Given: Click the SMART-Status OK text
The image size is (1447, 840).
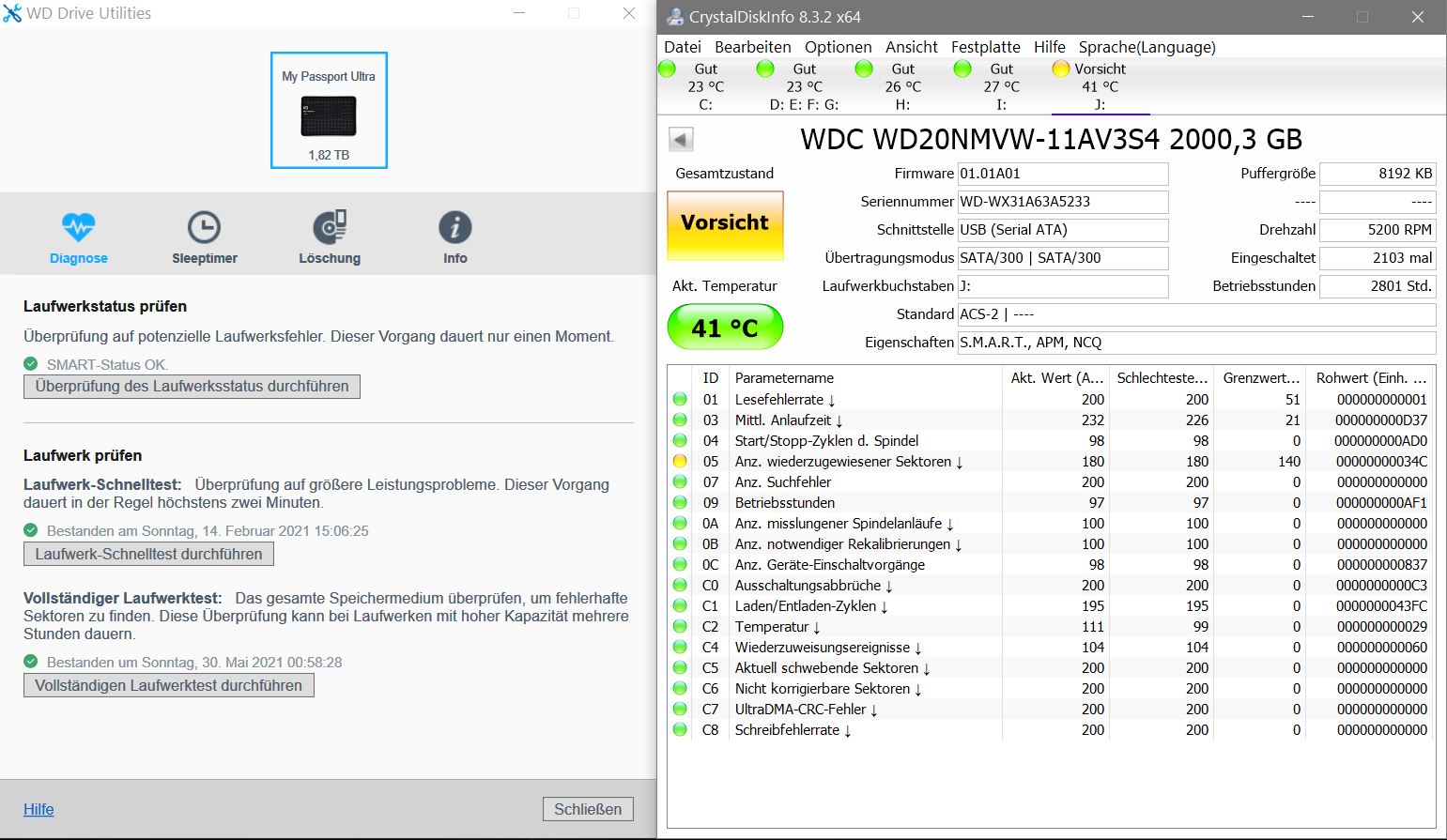Looking at the screenshot, I should (107, 364).
